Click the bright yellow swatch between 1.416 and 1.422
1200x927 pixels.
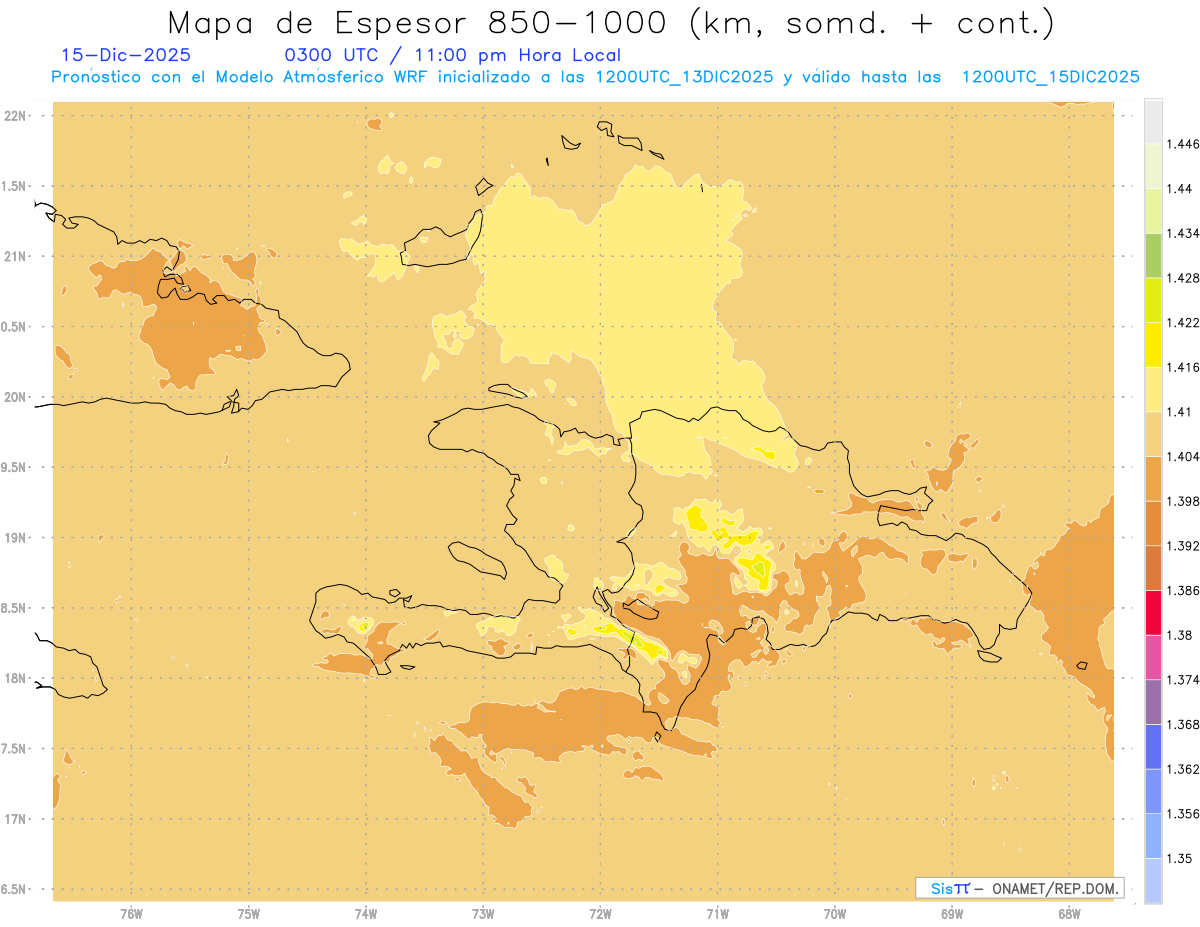[1153, 345]
